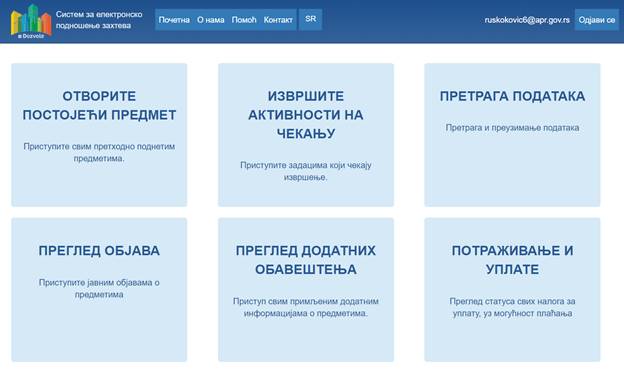The height and width of the screenshot is (370, 624).
Task: Click Преглед статуса свих налога description
Action: click(512, 307)
